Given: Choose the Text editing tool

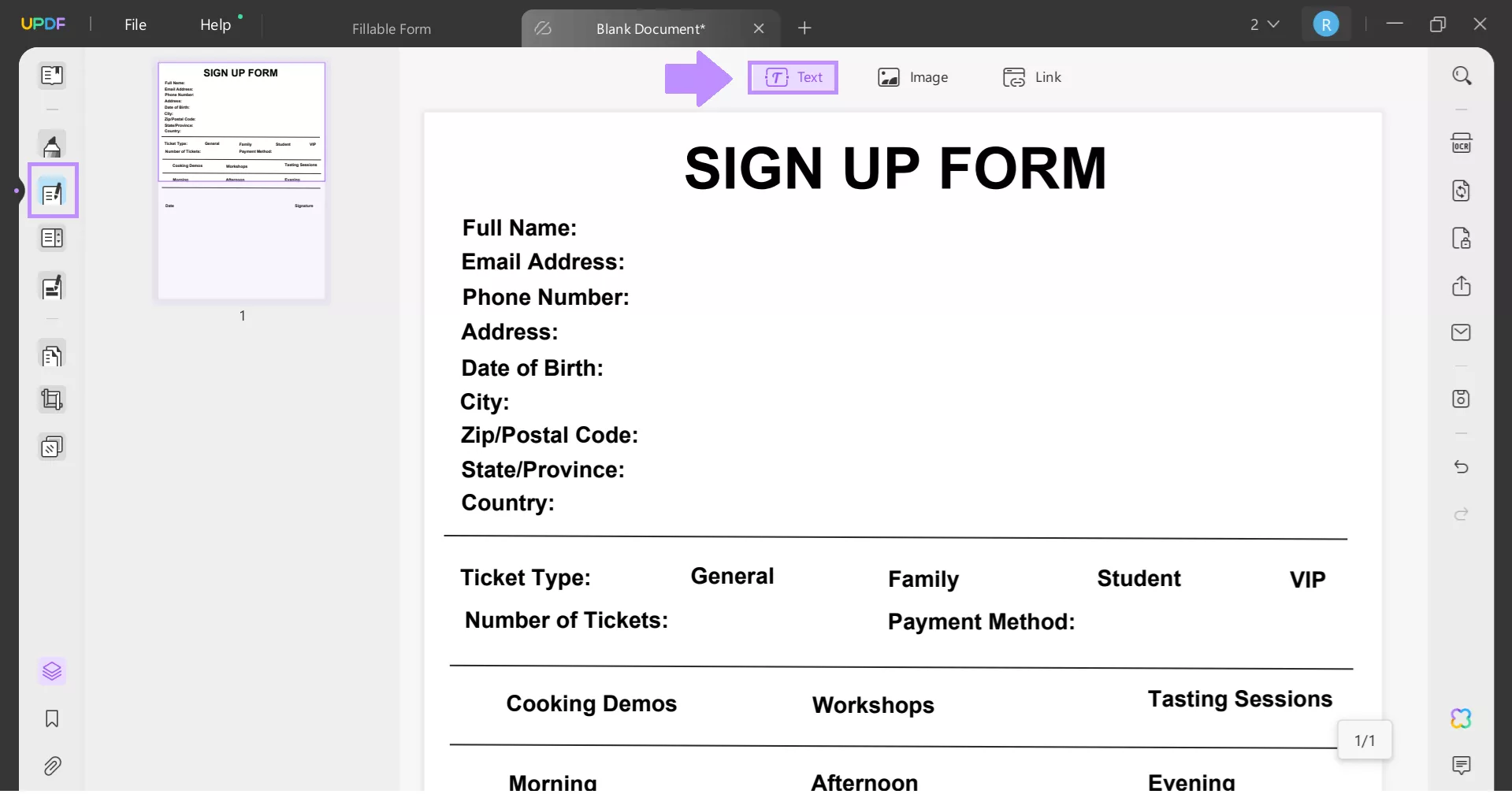Looking at the screenshot, I should pos(793,77).
